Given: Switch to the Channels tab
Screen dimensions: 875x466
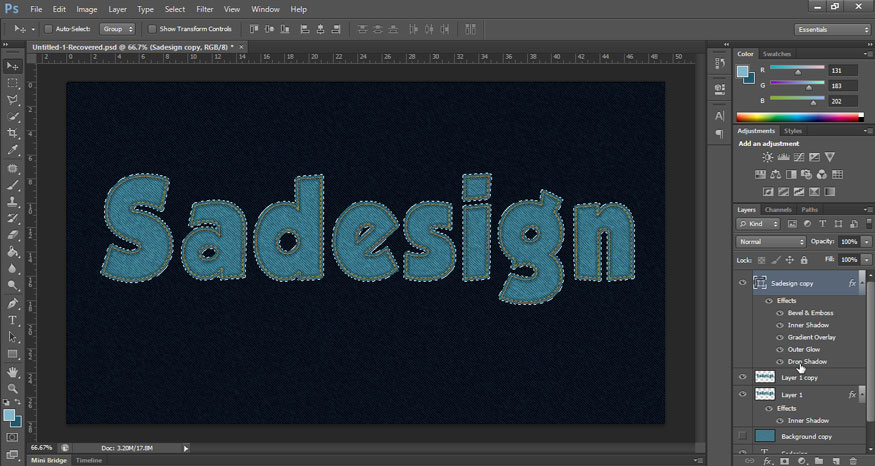Looking at the screenshot, I should point(778,210).
